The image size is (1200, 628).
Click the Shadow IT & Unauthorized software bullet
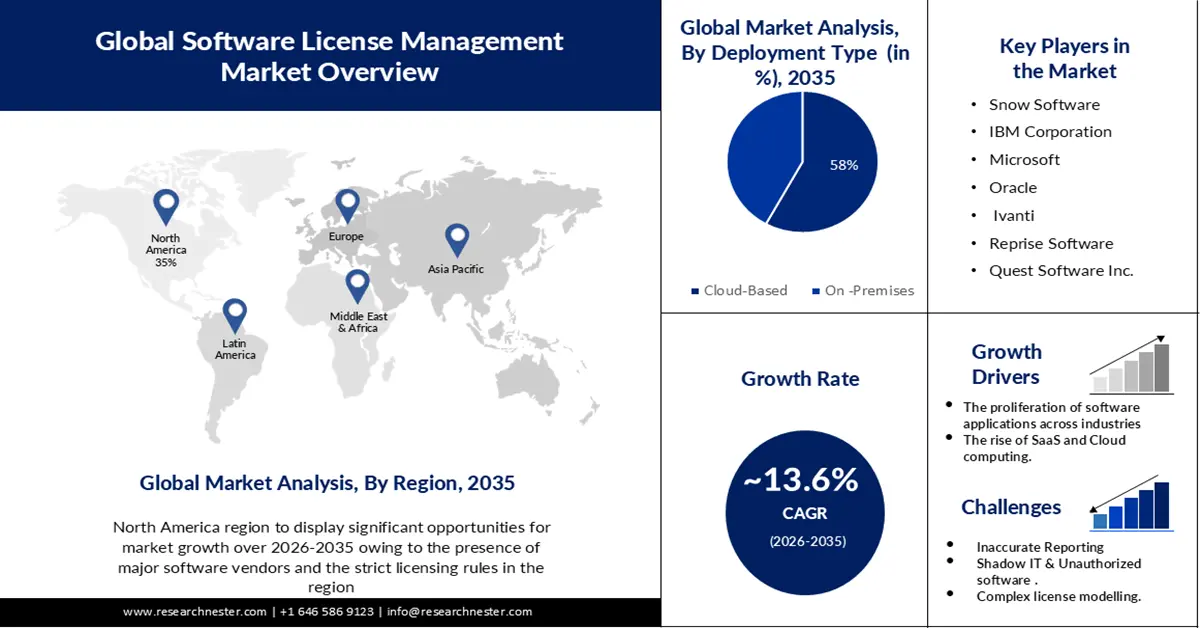click(1059, 571)
